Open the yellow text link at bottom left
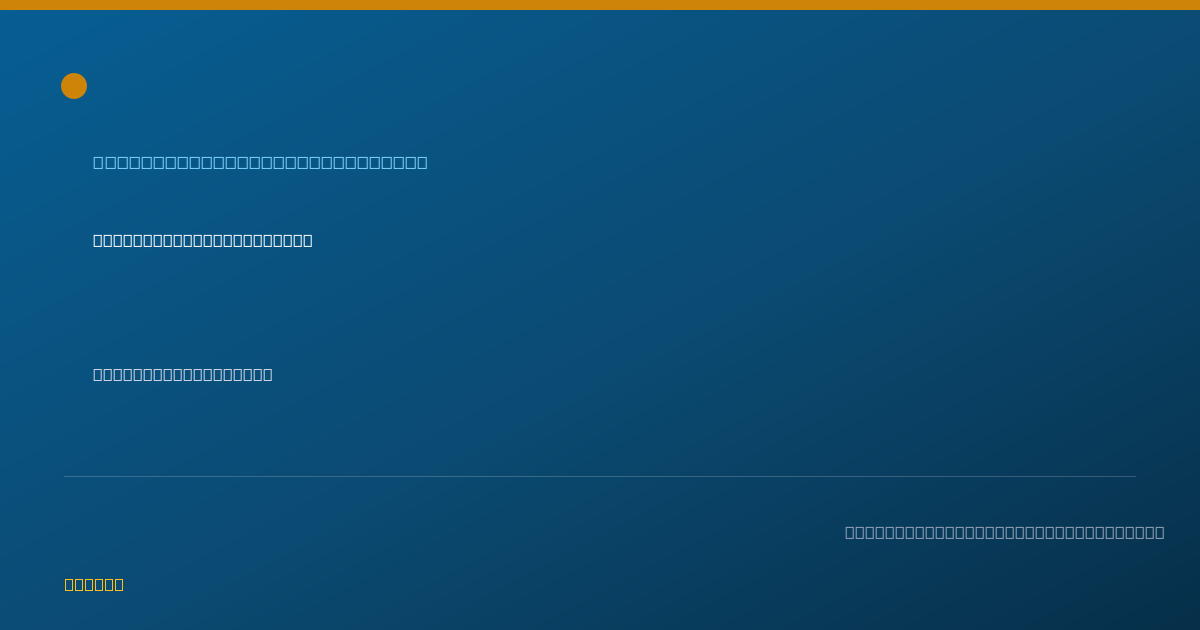The width and height of the screenshot is (1200, 630). [94, 584]
